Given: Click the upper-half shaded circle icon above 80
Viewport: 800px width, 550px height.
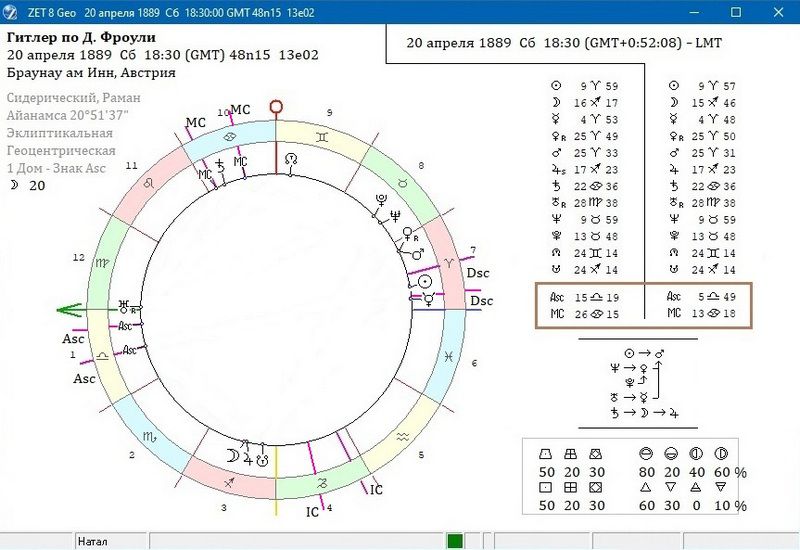Looking at the screenshot, I should tap(646, 454).
